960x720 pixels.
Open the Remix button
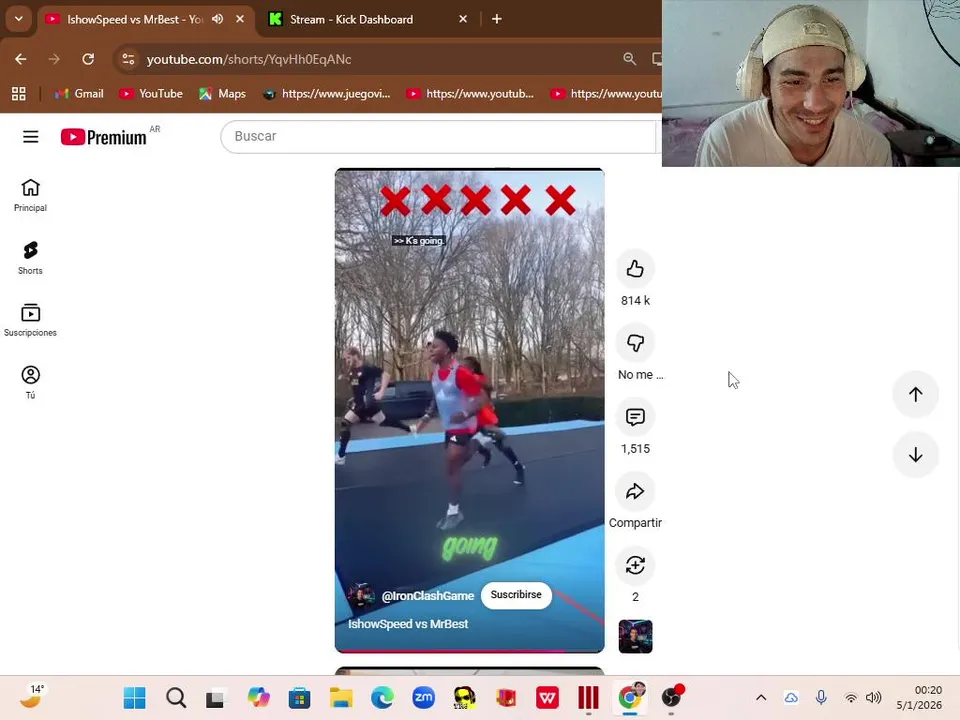pyautogui.click(x=635, y=565)
